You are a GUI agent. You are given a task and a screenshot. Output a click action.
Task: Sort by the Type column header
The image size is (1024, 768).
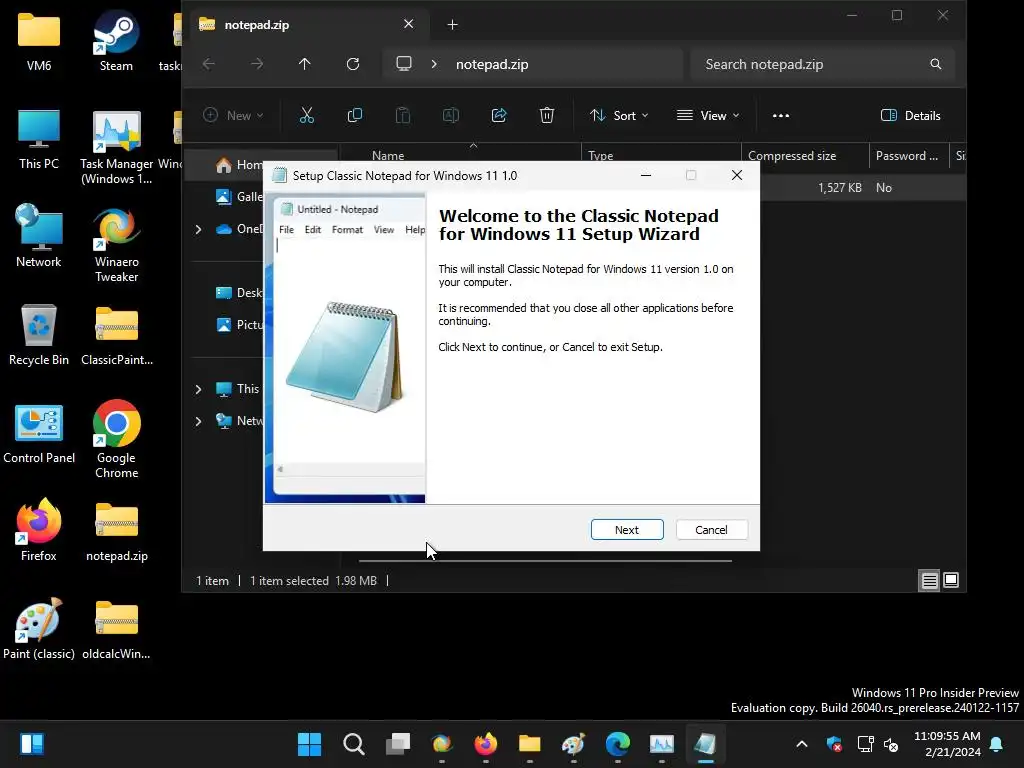[661, 155]
